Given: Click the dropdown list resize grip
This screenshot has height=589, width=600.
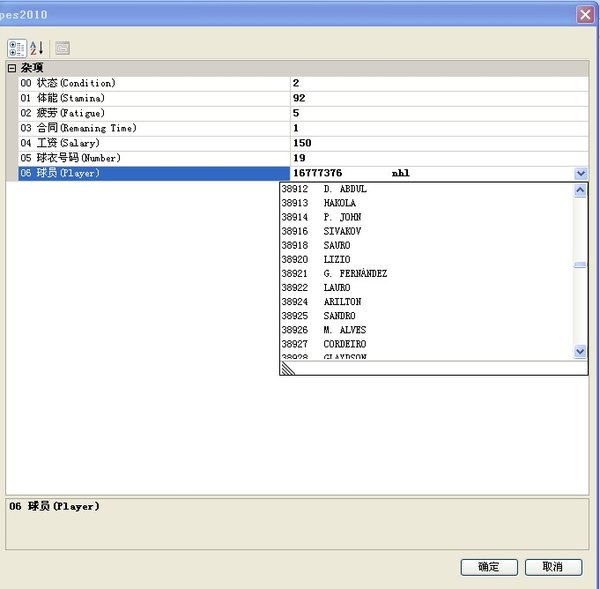Looking at the screenshot, I should [x=288, y=369].
